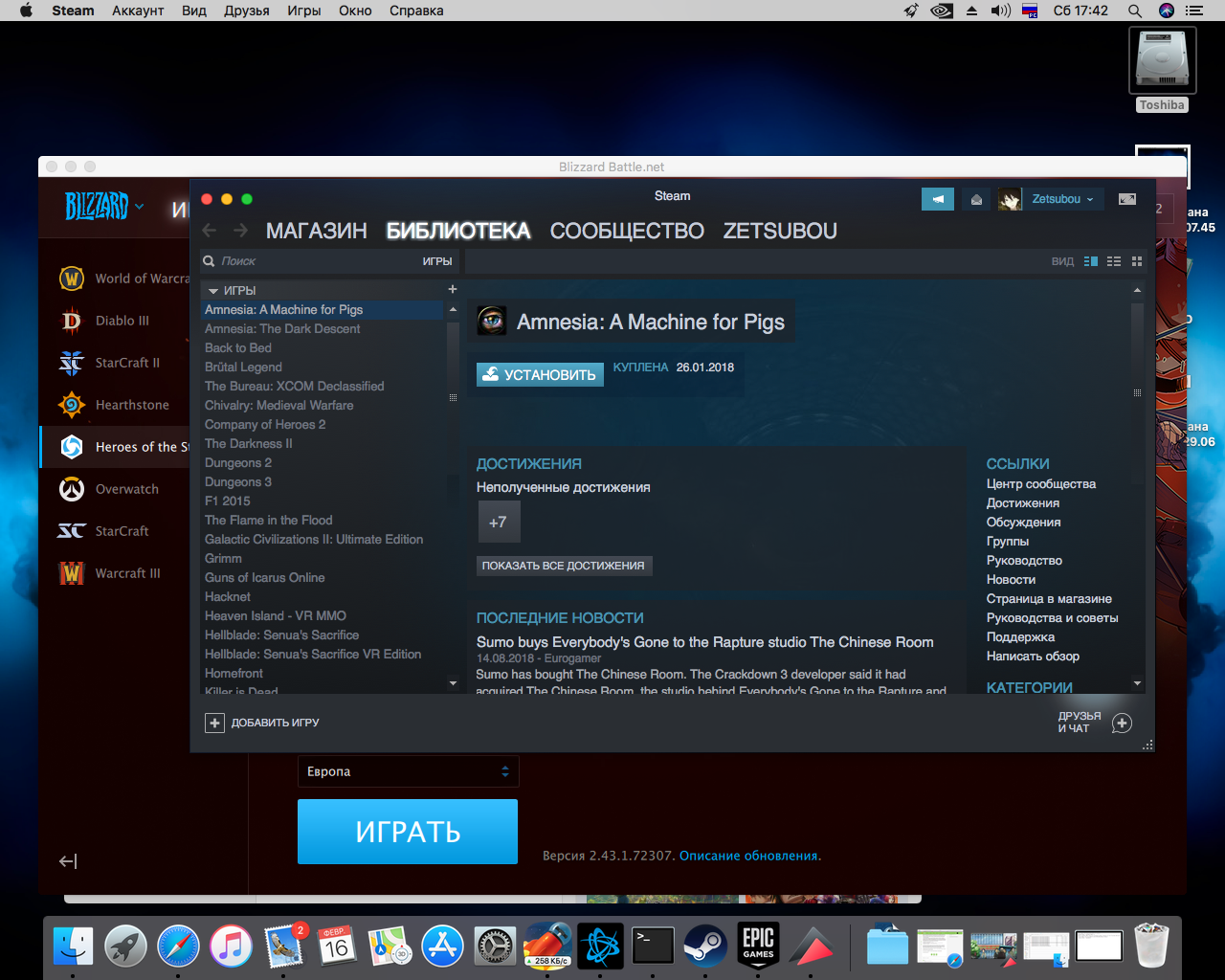Viewport: 1225px width, 980px height.
Task: Open СООБЩЕСТВО tab in Steam
Action: (627, 231)
